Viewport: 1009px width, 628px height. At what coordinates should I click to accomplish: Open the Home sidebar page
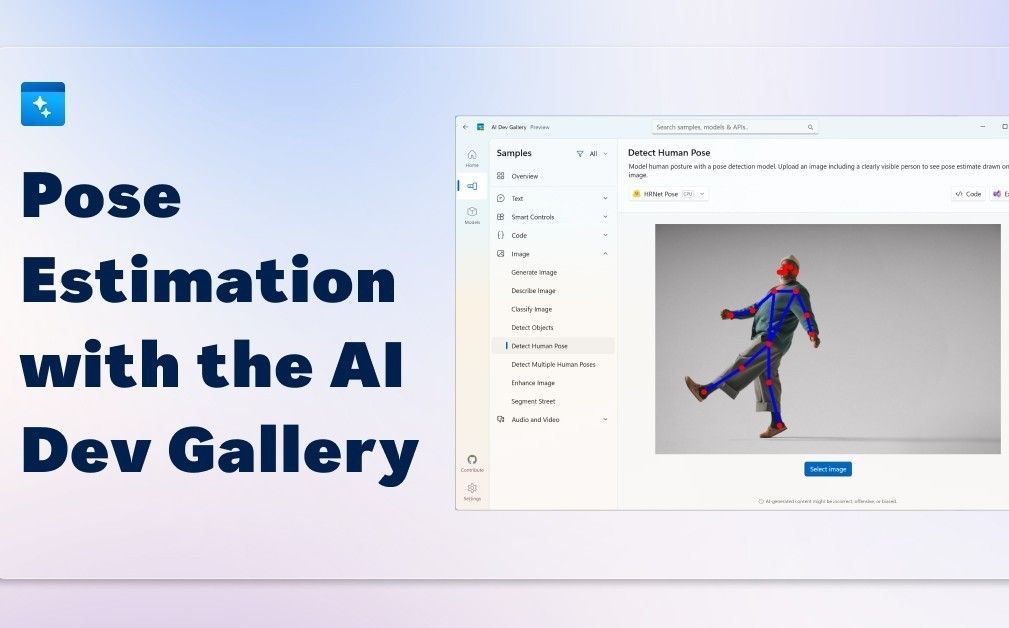(472, 158)
